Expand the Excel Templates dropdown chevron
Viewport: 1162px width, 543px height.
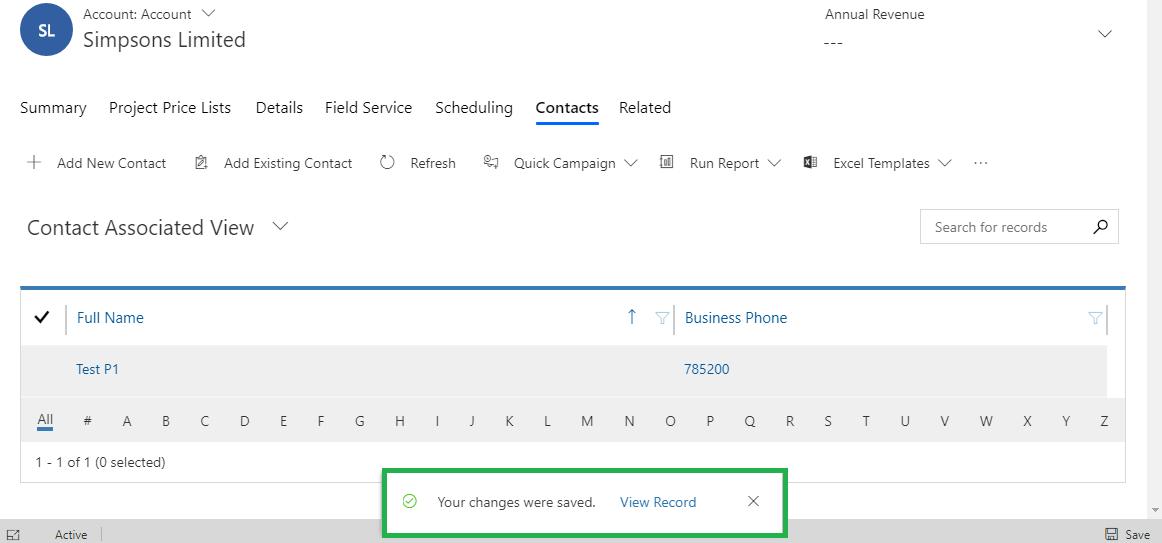(945, 163)
